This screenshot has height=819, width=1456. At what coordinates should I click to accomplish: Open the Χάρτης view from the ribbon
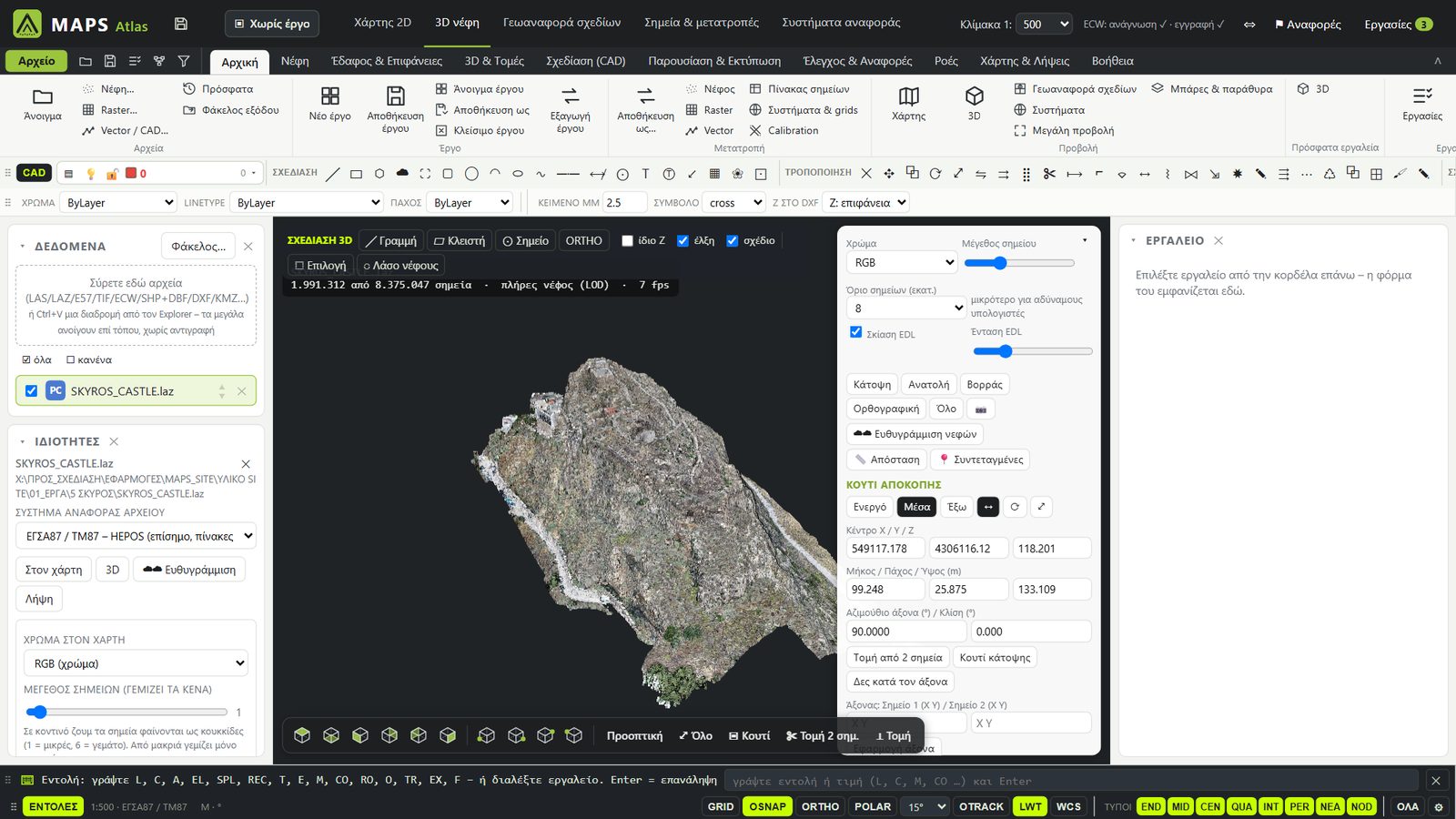point(908,104)
